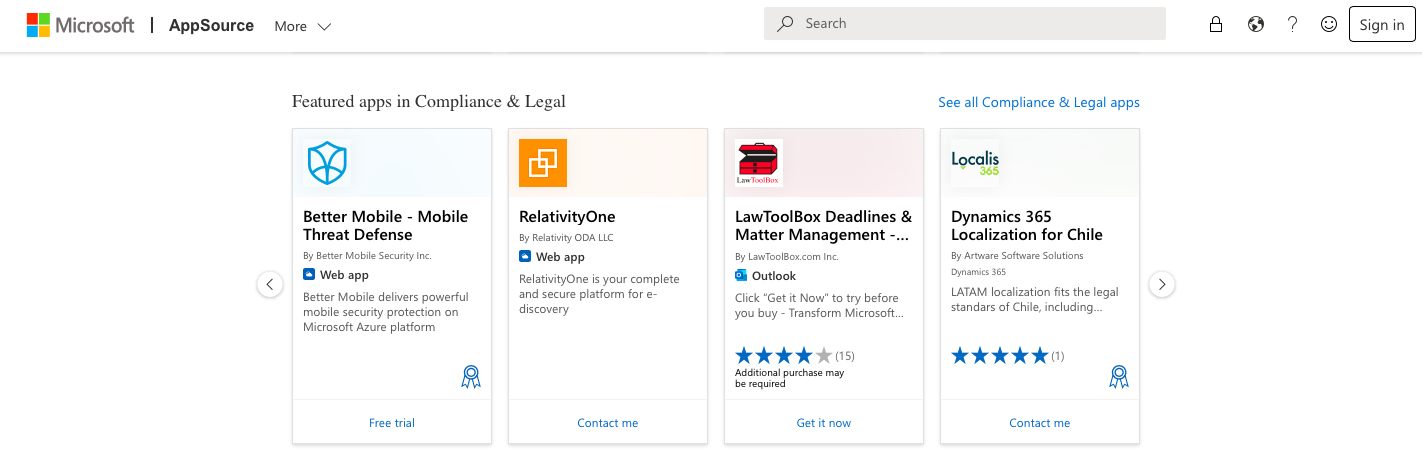Click 'By Artware Software Solutions' text

coord(1017,256)
